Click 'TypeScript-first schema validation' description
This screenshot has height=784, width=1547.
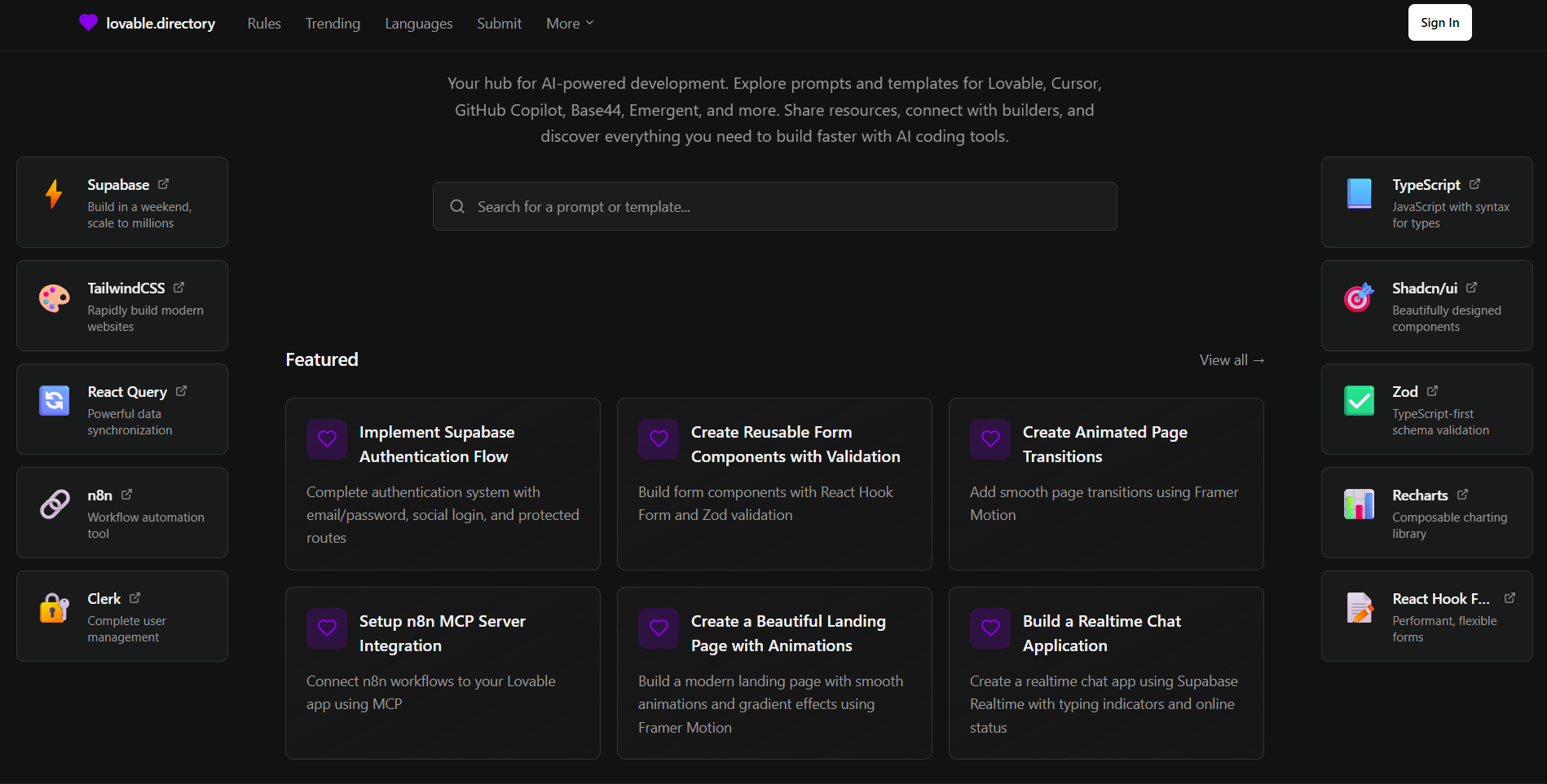tap(1440, 422)
